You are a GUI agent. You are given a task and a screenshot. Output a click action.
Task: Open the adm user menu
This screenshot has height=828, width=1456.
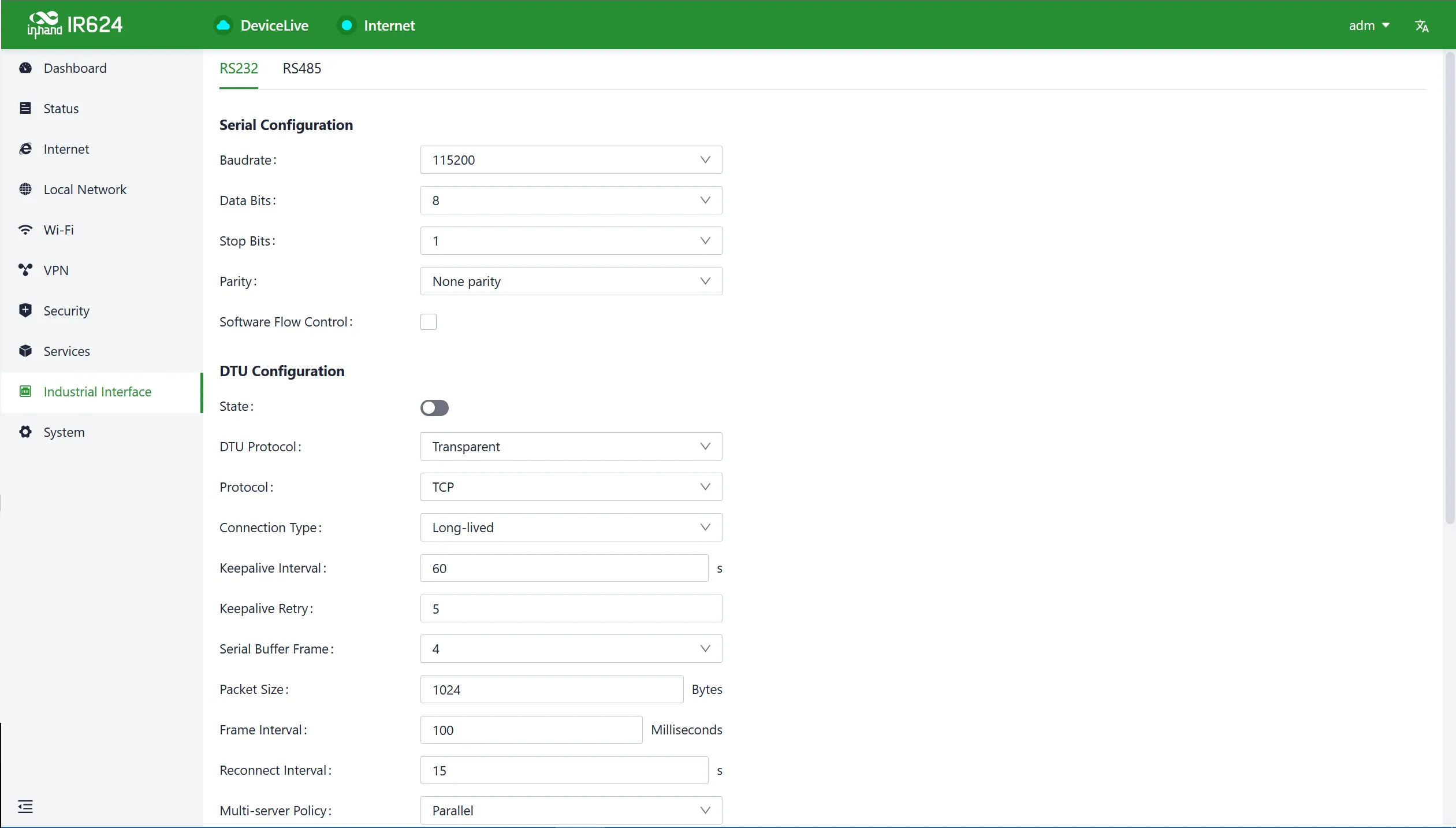click(1369, 25)
